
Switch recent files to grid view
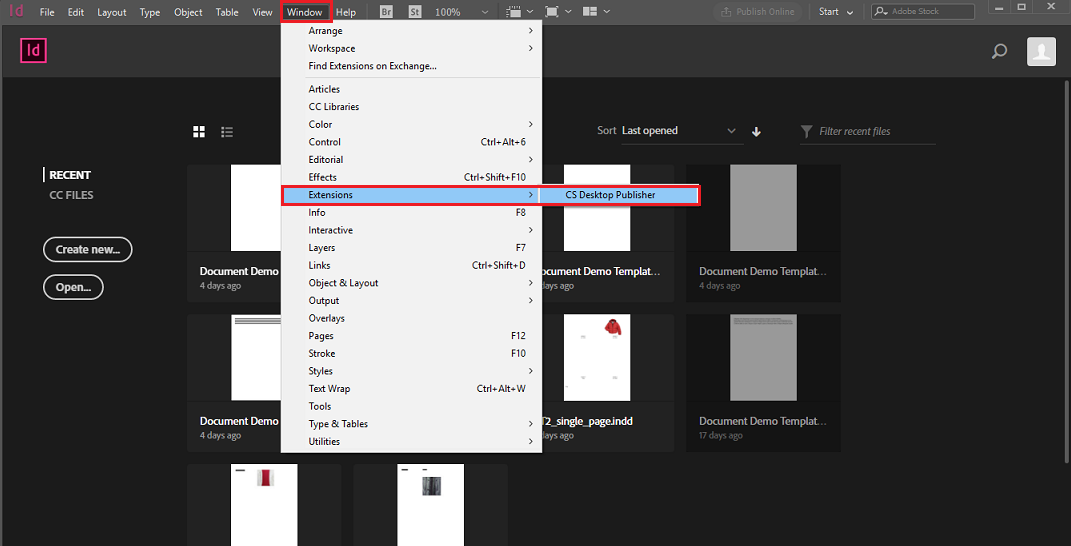[199, 132]
